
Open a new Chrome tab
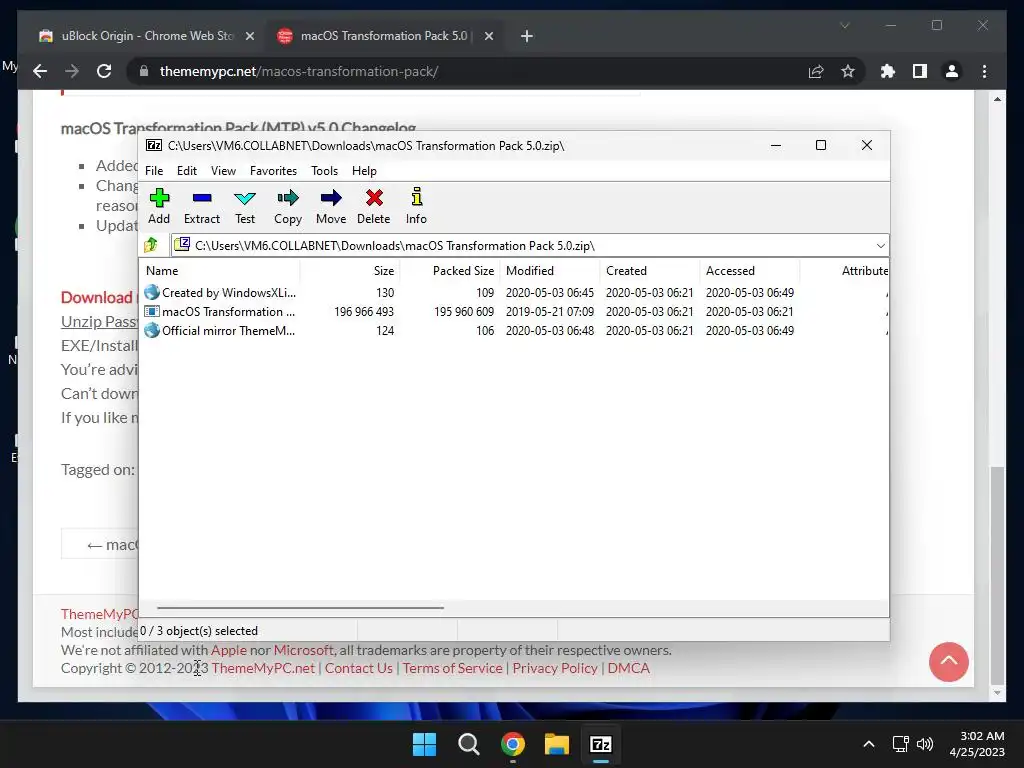[x=527, y=36]
